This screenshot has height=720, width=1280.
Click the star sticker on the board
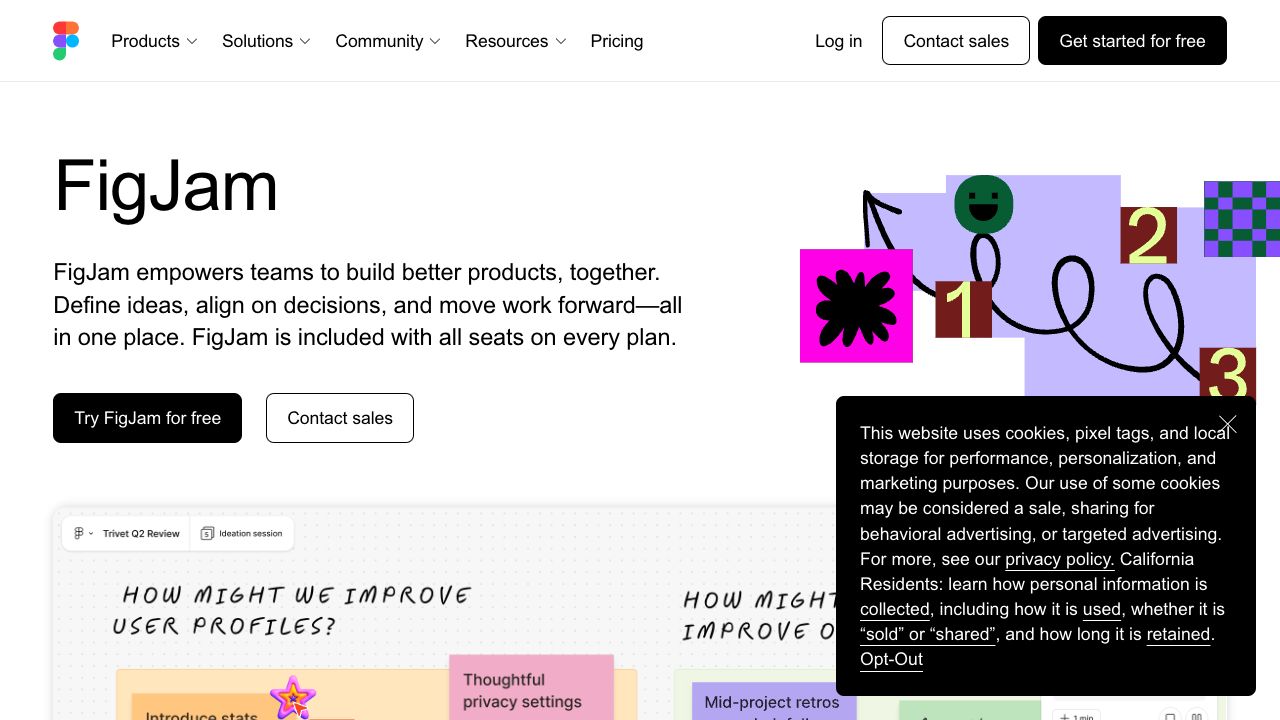pyautogui.click(x=292, y=697)
